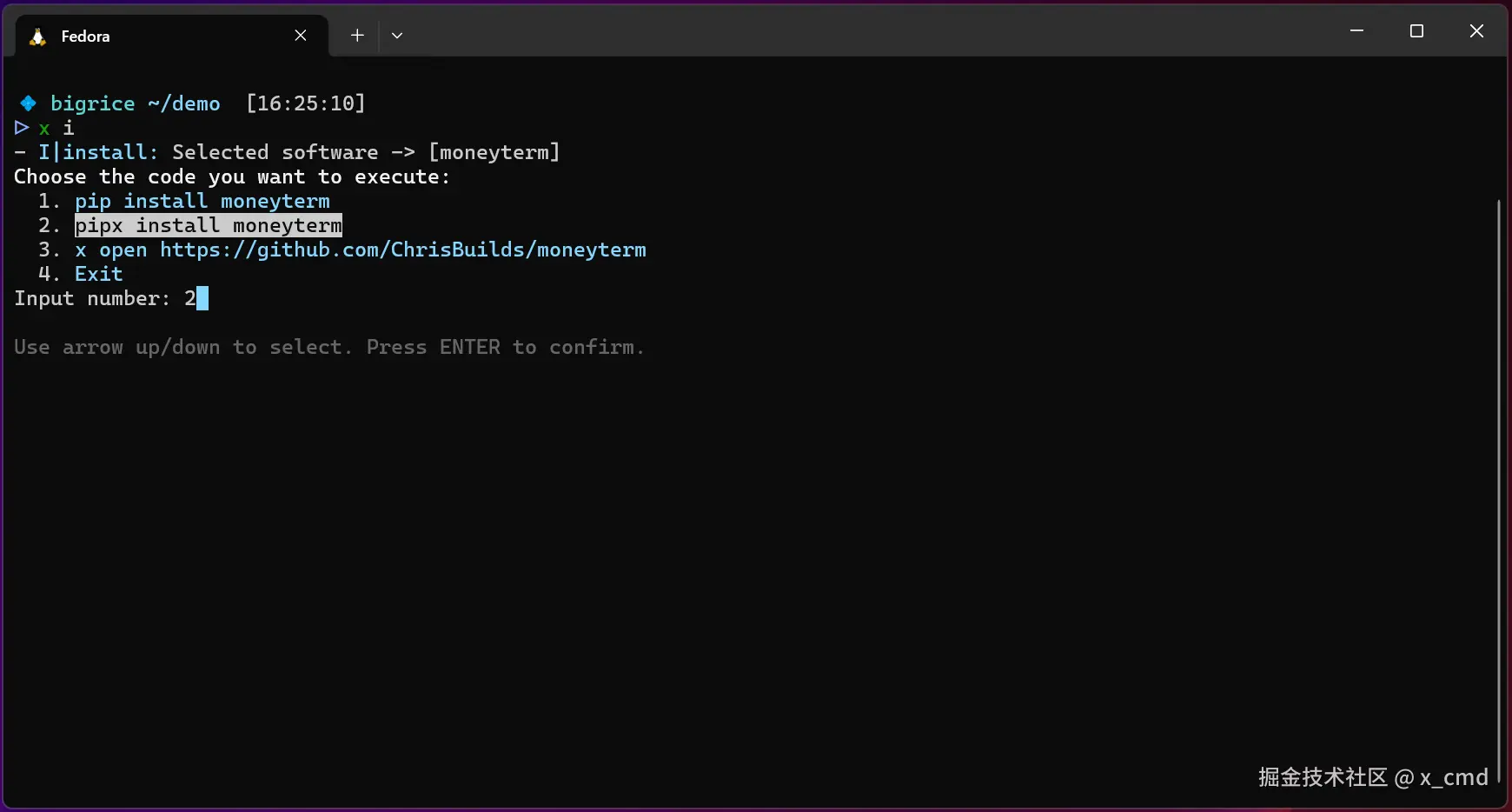Open a new terminal tab
The height and width of the screenshot is (812, 1512).
click(x=357, y=36)
